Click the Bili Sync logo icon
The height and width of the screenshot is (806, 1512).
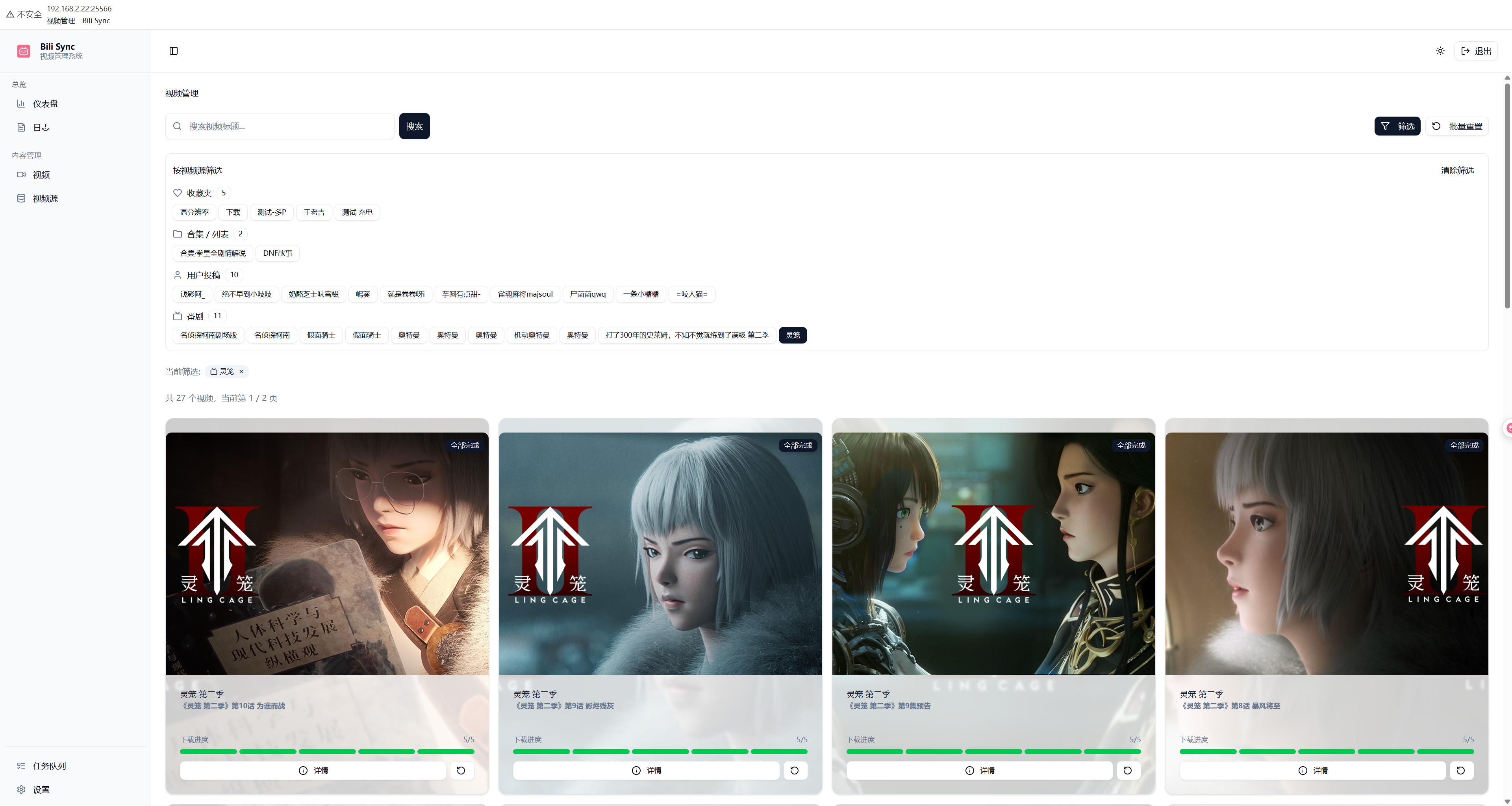click(24, 51)
